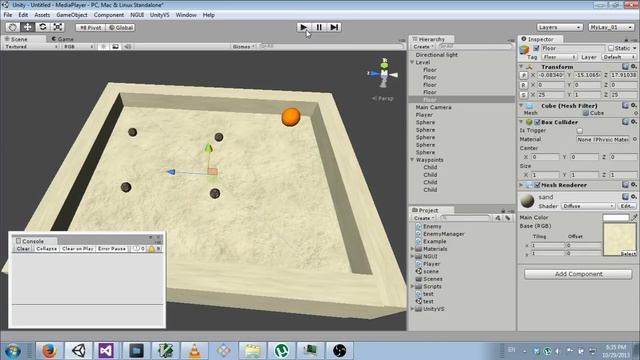Click the Main Color eyedropper icon
The width and height of the screenshot is (640, 360).
coord(634,218)
